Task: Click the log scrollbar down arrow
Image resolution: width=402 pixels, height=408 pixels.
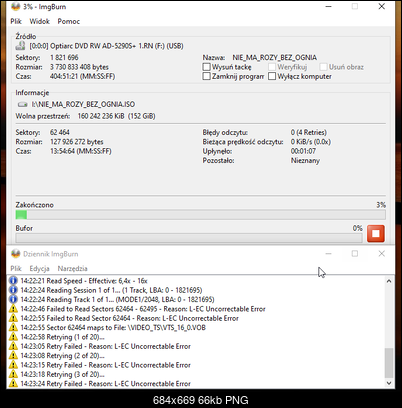Action: click(x=389, y=383)
